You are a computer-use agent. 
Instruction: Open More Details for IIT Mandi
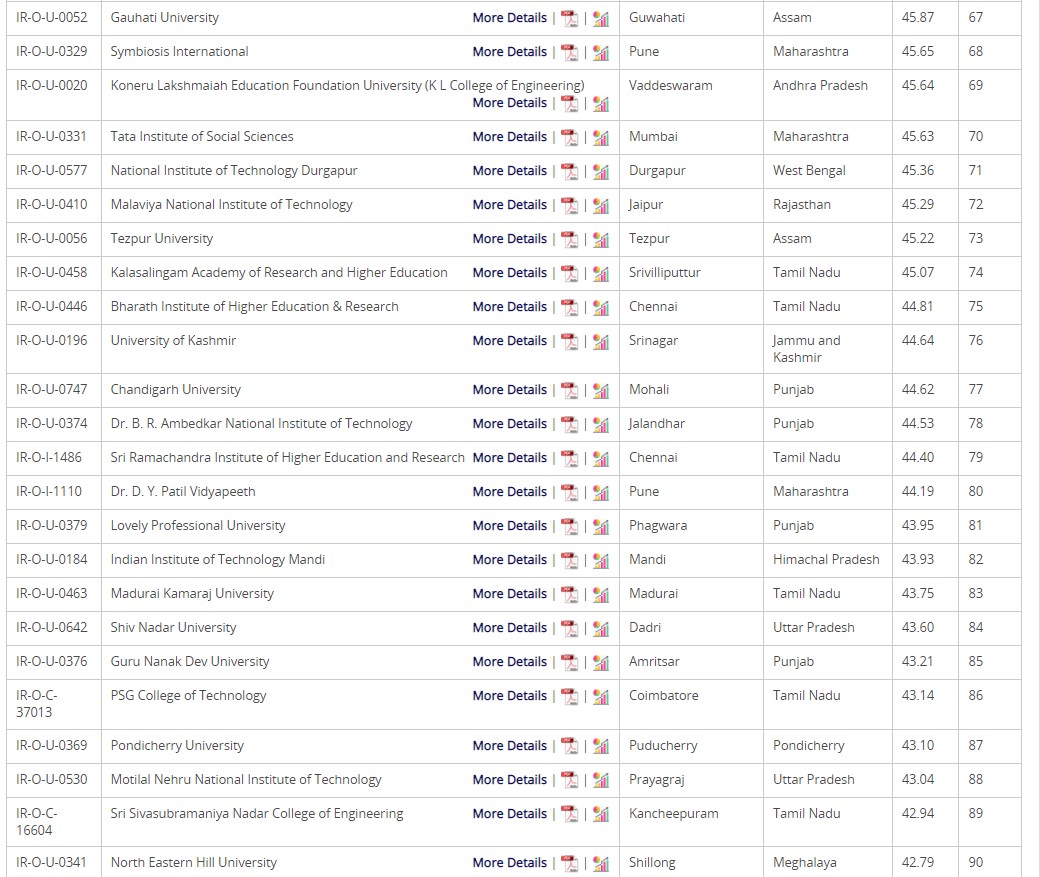click(509, 560)
